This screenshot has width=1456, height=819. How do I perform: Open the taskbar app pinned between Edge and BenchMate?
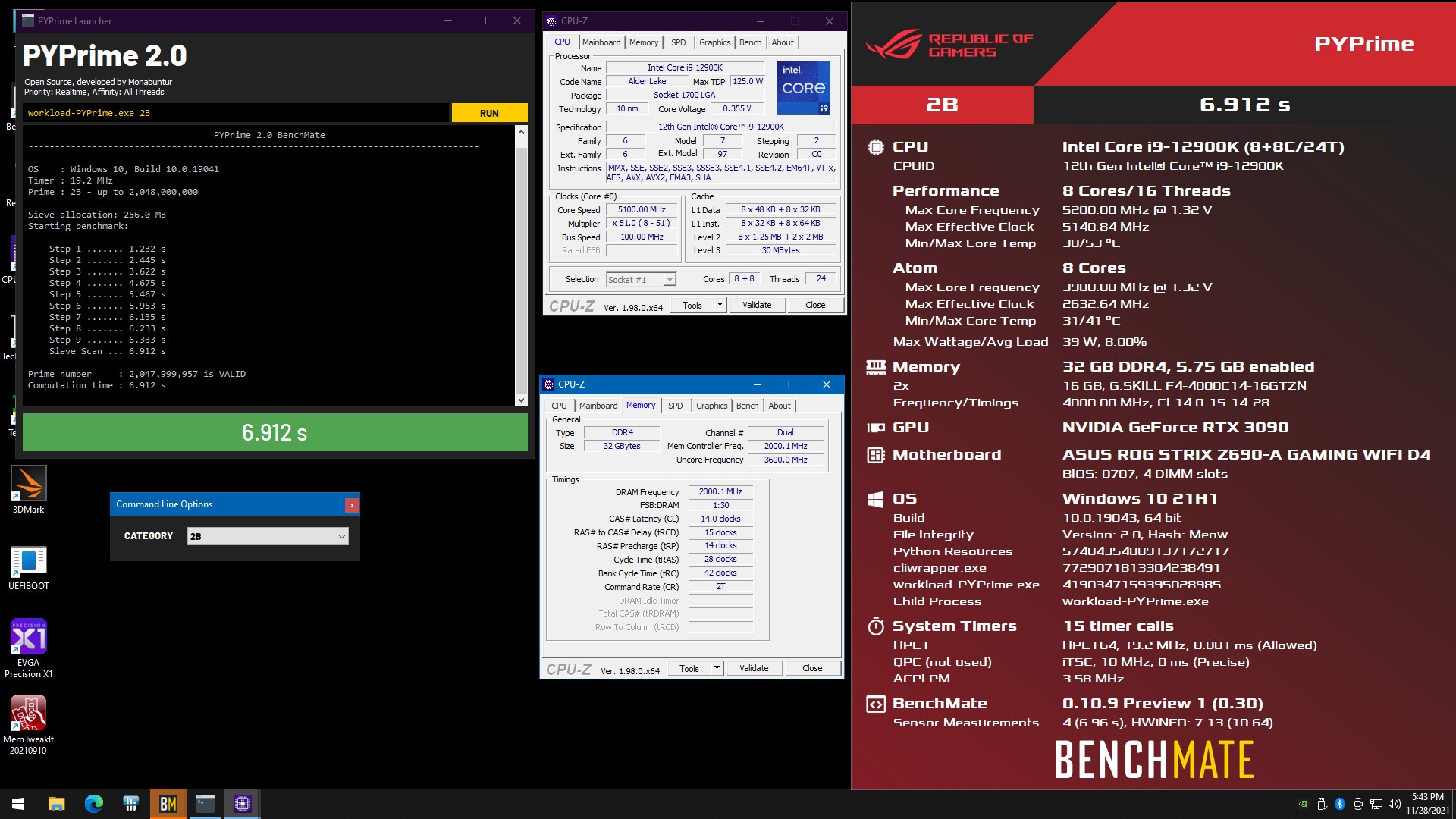click(x=130, y=804)
